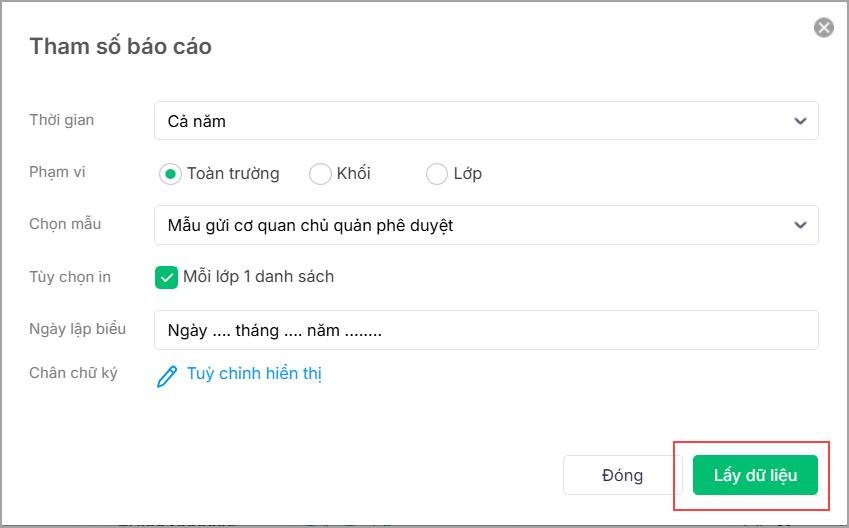Pick the Lớp radio button
This screenshot has width=849, height=528.
pyautogui.click(x=437, y=174)
